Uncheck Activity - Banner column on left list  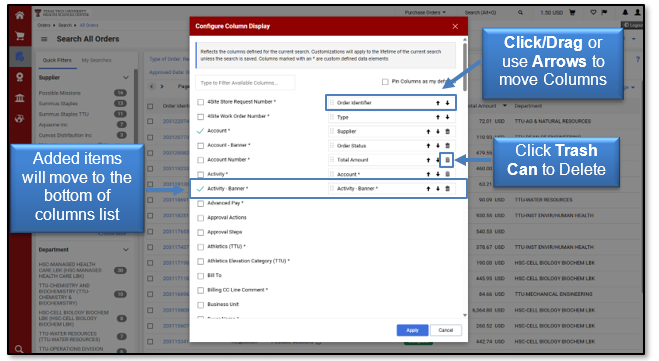click(200, 189)
